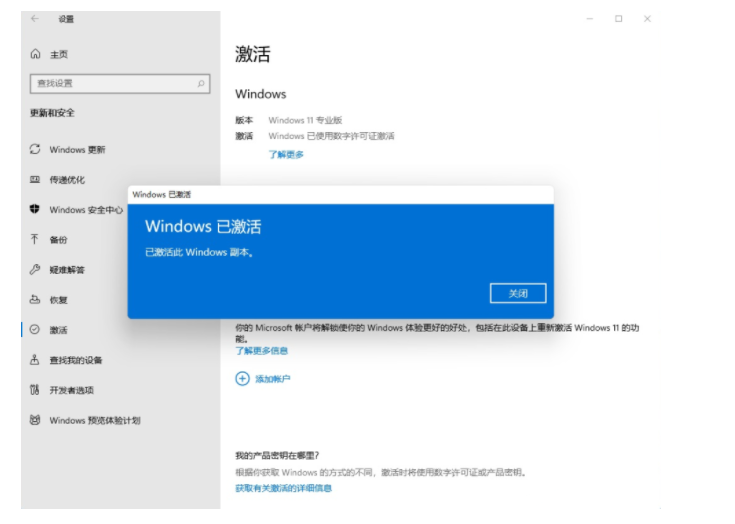Select 传递优化 in sidebar

point(67,180)
